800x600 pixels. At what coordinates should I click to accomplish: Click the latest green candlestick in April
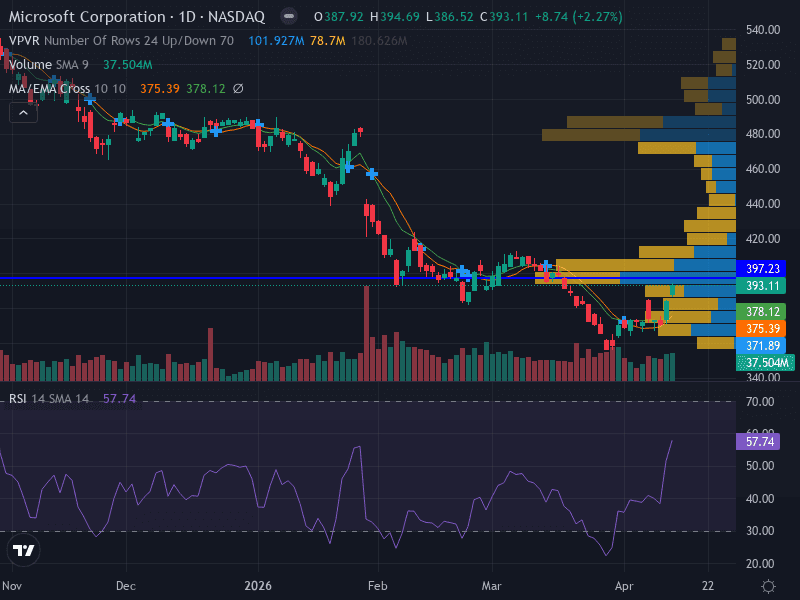(x=672, y=290)
